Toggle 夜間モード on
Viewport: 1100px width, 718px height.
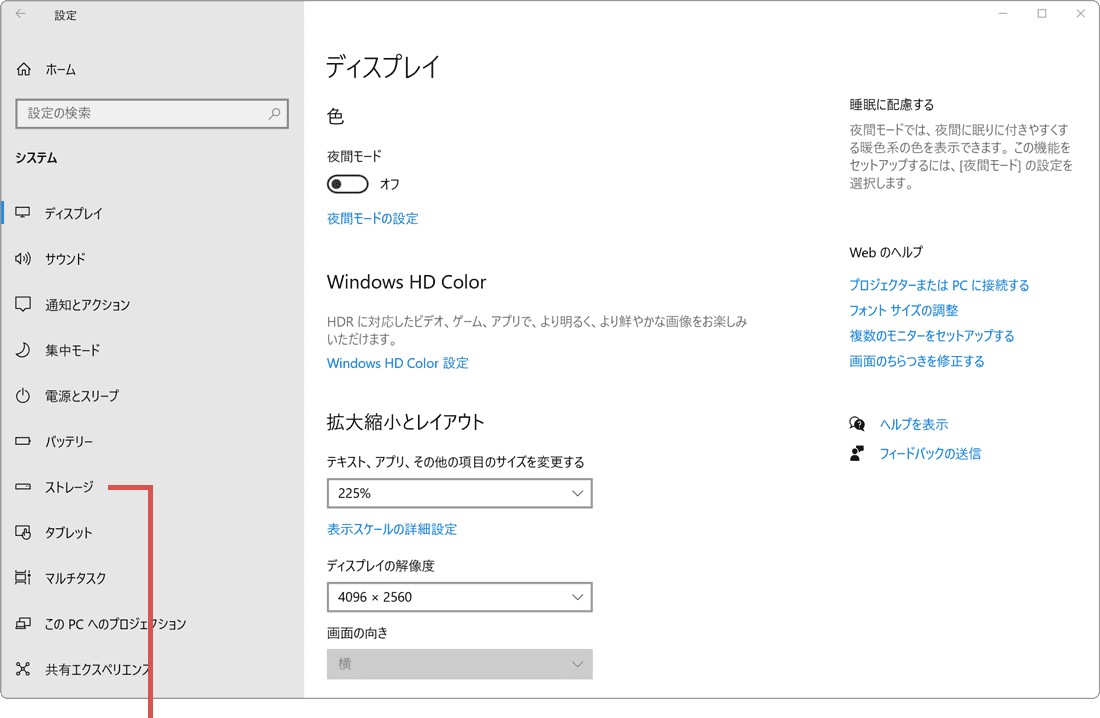(348, 183)
